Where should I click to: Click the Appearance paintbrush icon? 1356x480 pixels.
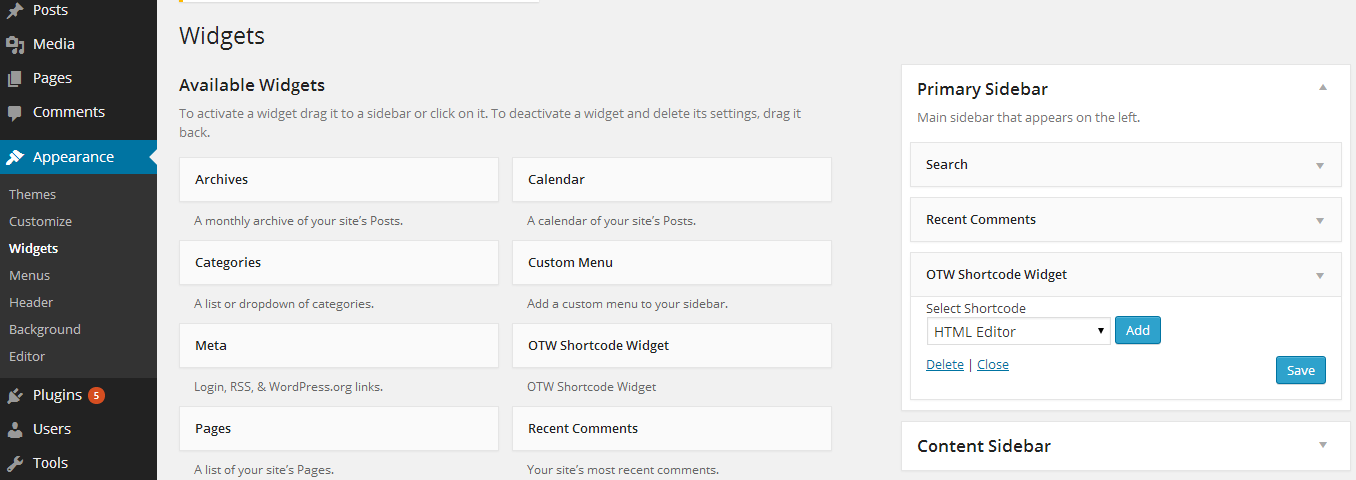tap(15, 157)
